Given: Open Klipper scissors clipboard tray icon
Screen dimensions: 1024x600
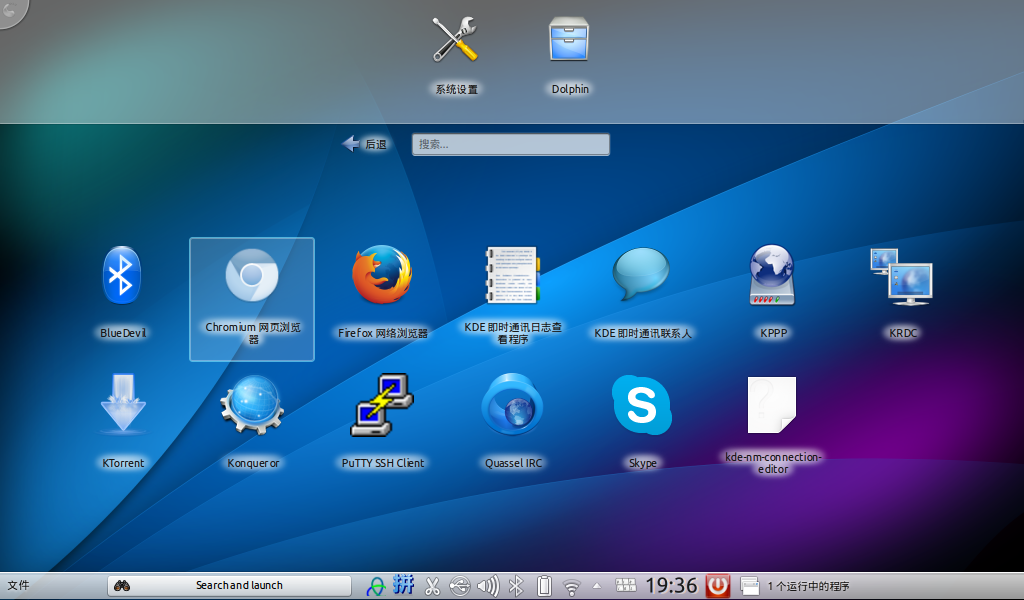Looking at the screenshot, I should (x=432, y=586).
